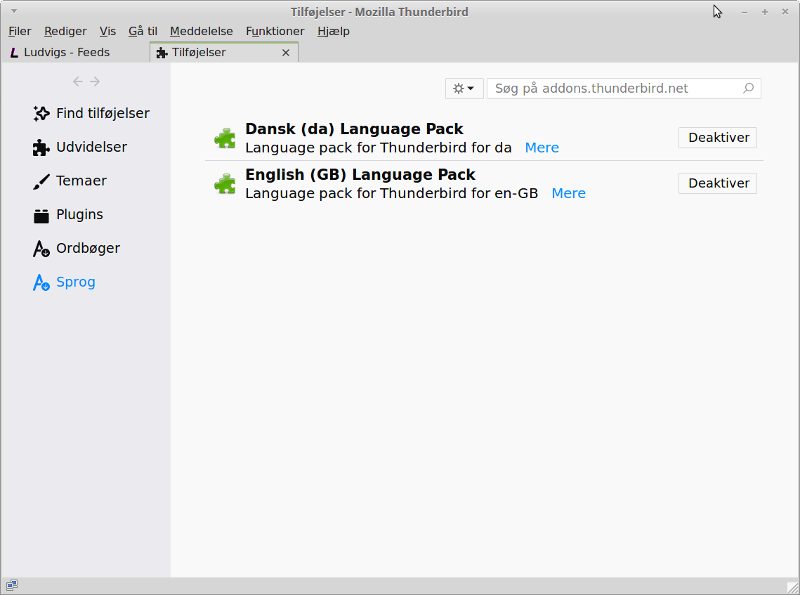Open the Hjælp menu
This screenshot has width=800, height=595.
click(334, 31)
